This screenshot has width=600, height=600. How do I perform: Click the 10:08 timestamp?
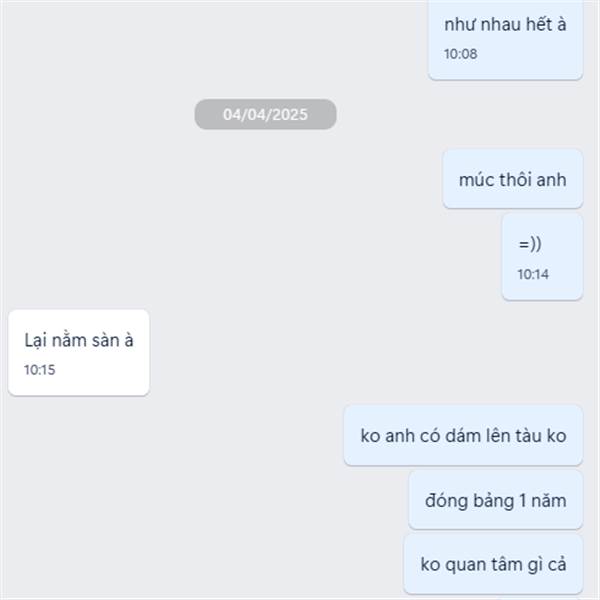461,54
